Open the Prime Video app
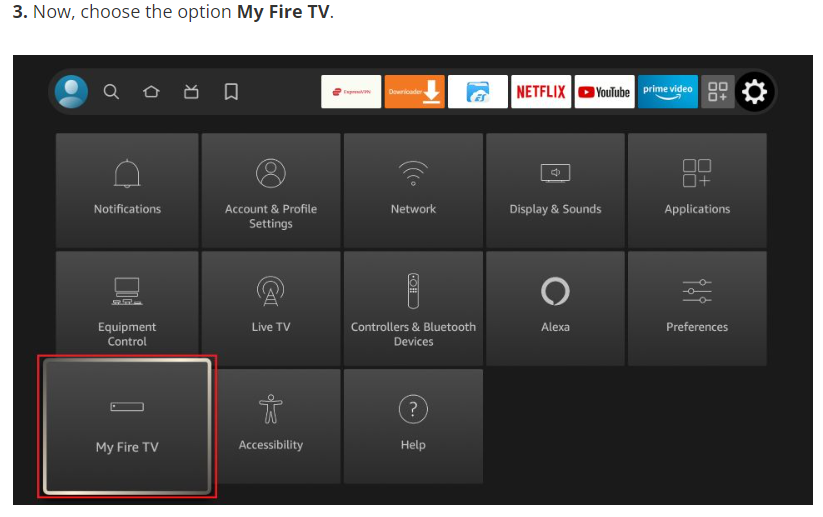Screen dimensions: 823x517 click(x=667, y=92)
